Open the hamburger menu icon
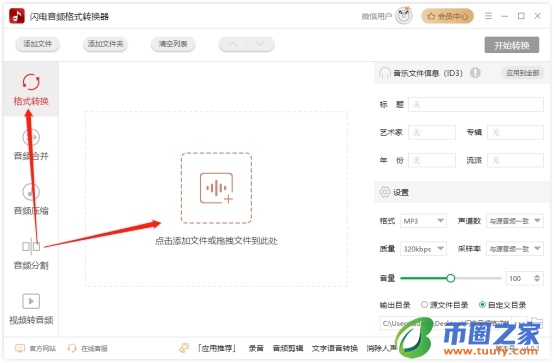Screen dimensions: 554x363 pyautogui.click(x=488, y=16)
